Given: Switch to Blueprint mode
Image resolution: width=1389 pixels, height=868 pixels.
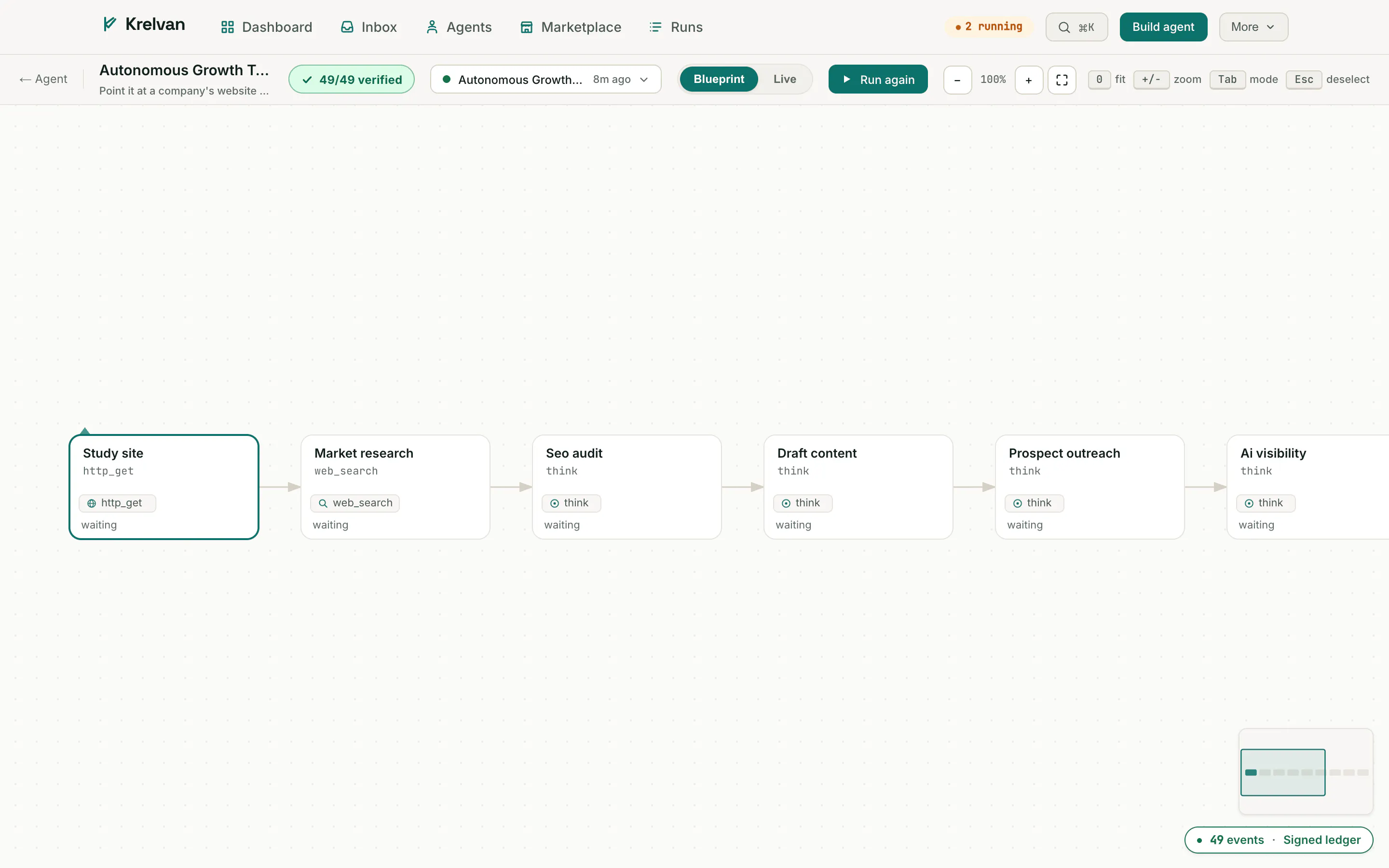Looking at the screenshot, I should pos(718,79).
